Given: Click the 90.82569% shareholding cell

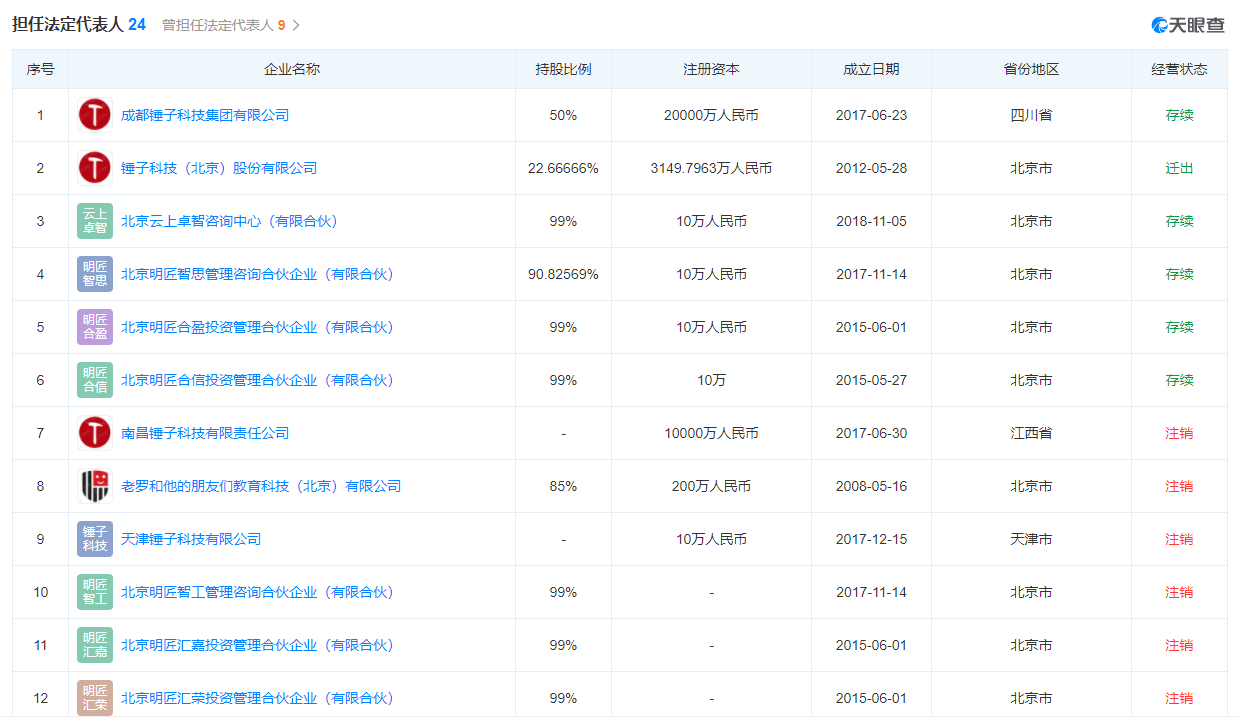Looking at the screenshot, I should pos(563,274).
